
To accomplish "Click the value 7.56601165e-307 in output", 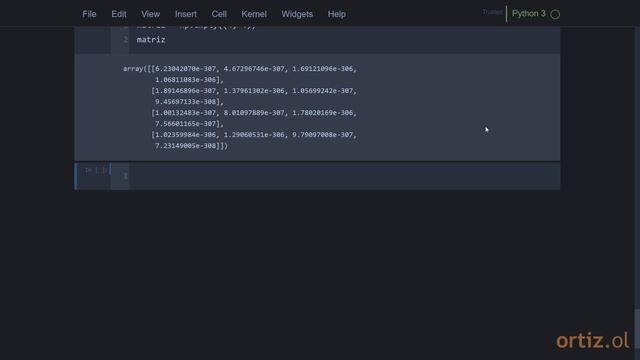I will pyautogui.click(x=186, y=124).
